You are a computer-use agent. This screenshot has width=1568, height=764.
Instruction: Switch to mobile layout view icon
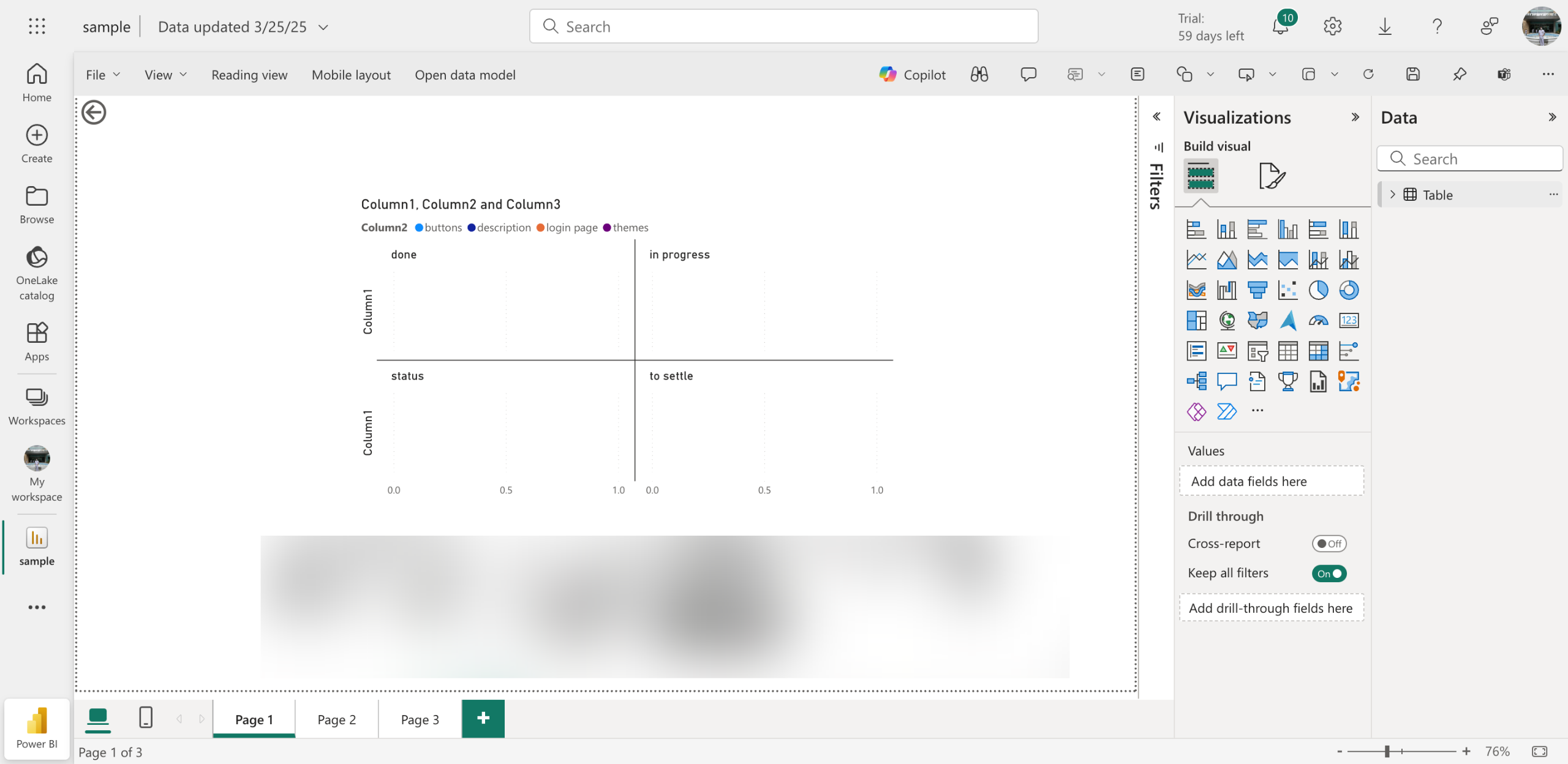[x=146, y=717]
